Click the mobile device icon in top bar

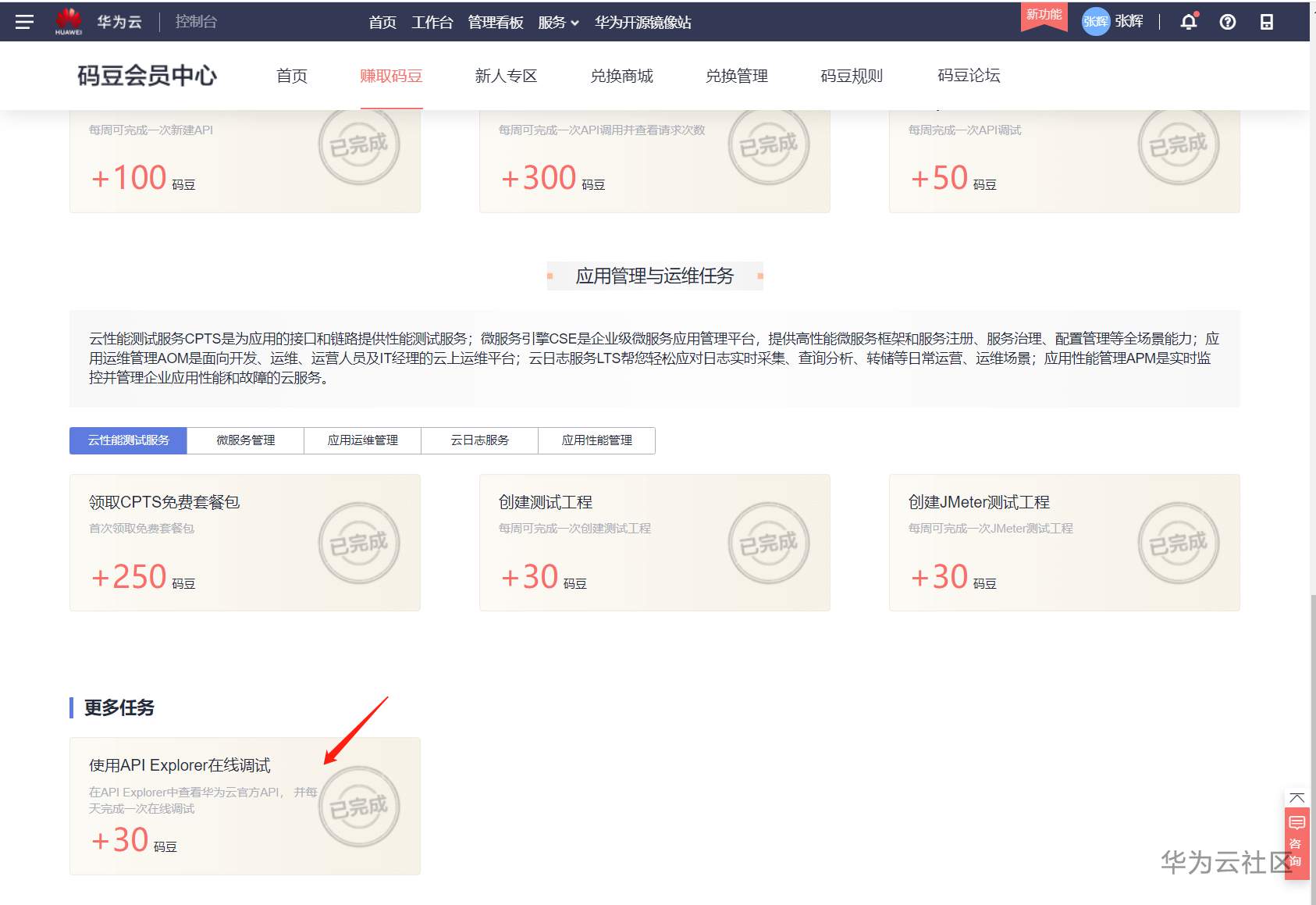coord(1267,22)
